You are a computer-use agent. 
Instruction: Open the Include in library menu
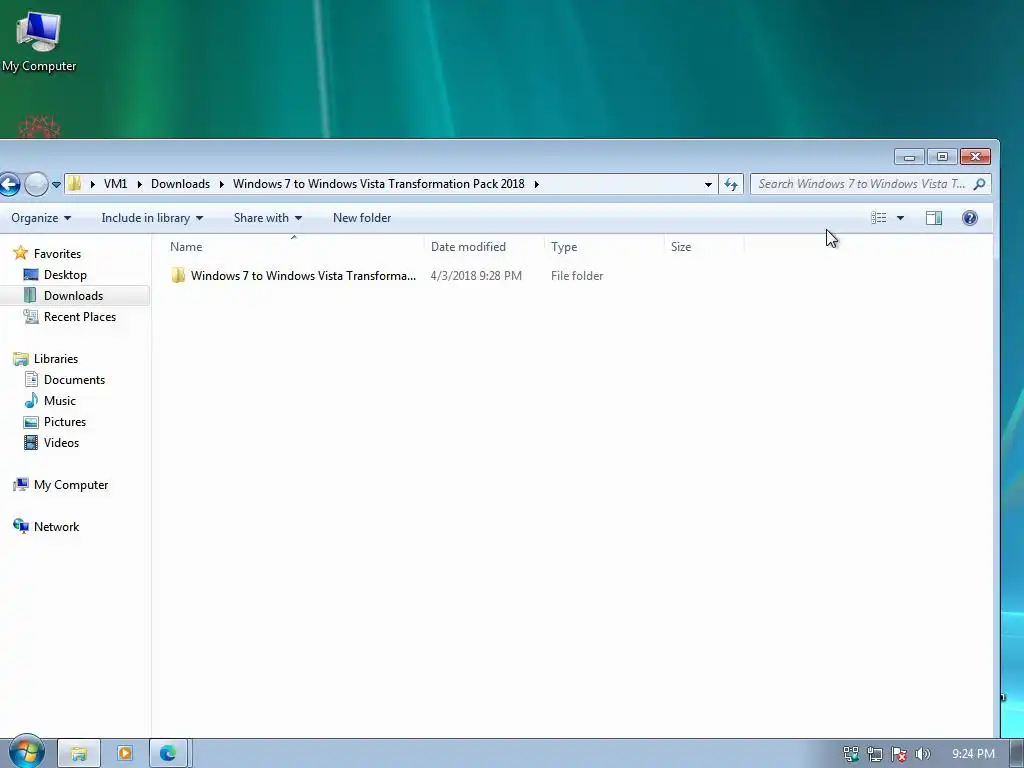tap(152, 218)
